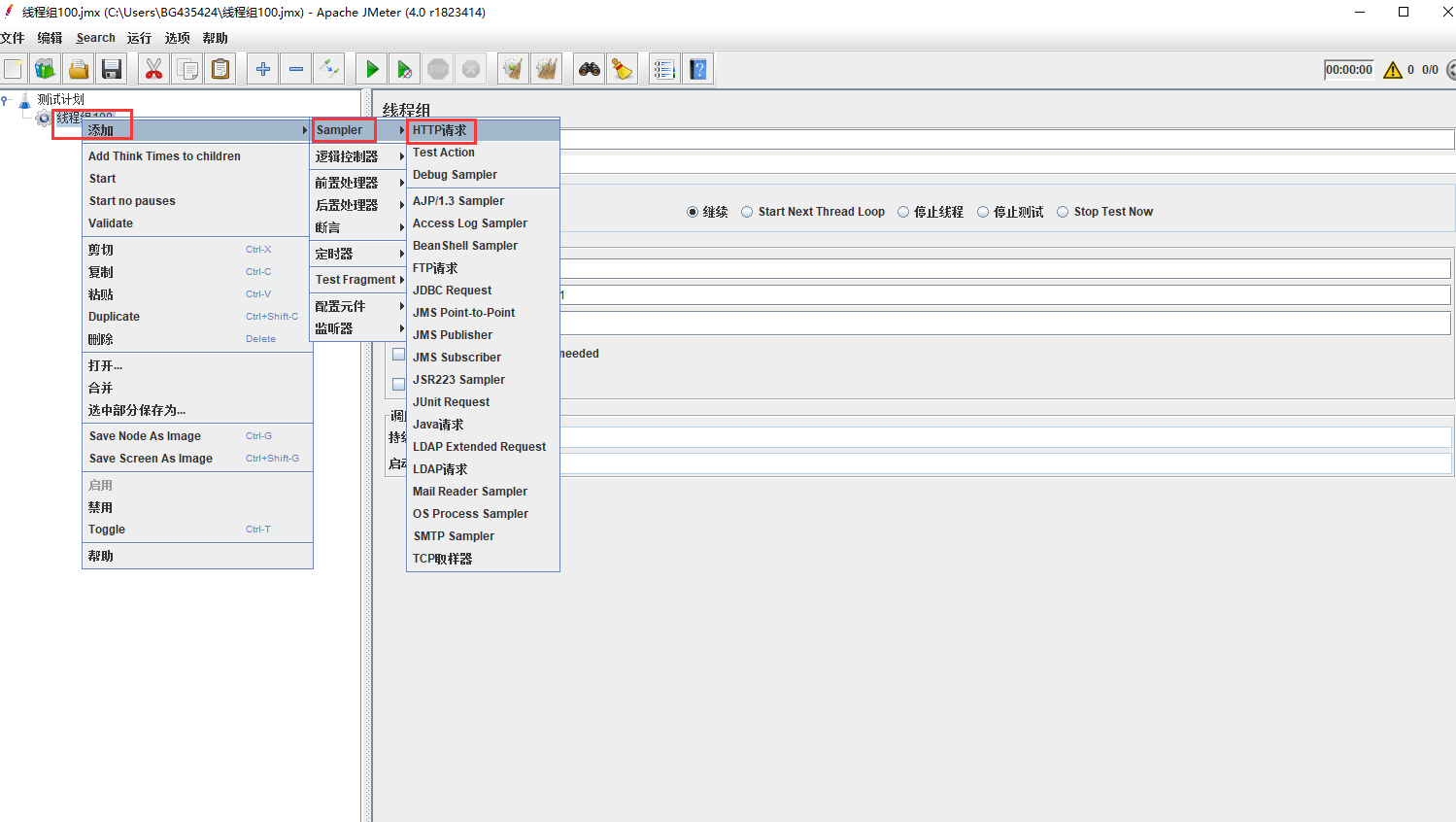The width and height of the screenshot is (1456, 822).
Task: Expand the 前置处理器 submenu
Action: 357,183
